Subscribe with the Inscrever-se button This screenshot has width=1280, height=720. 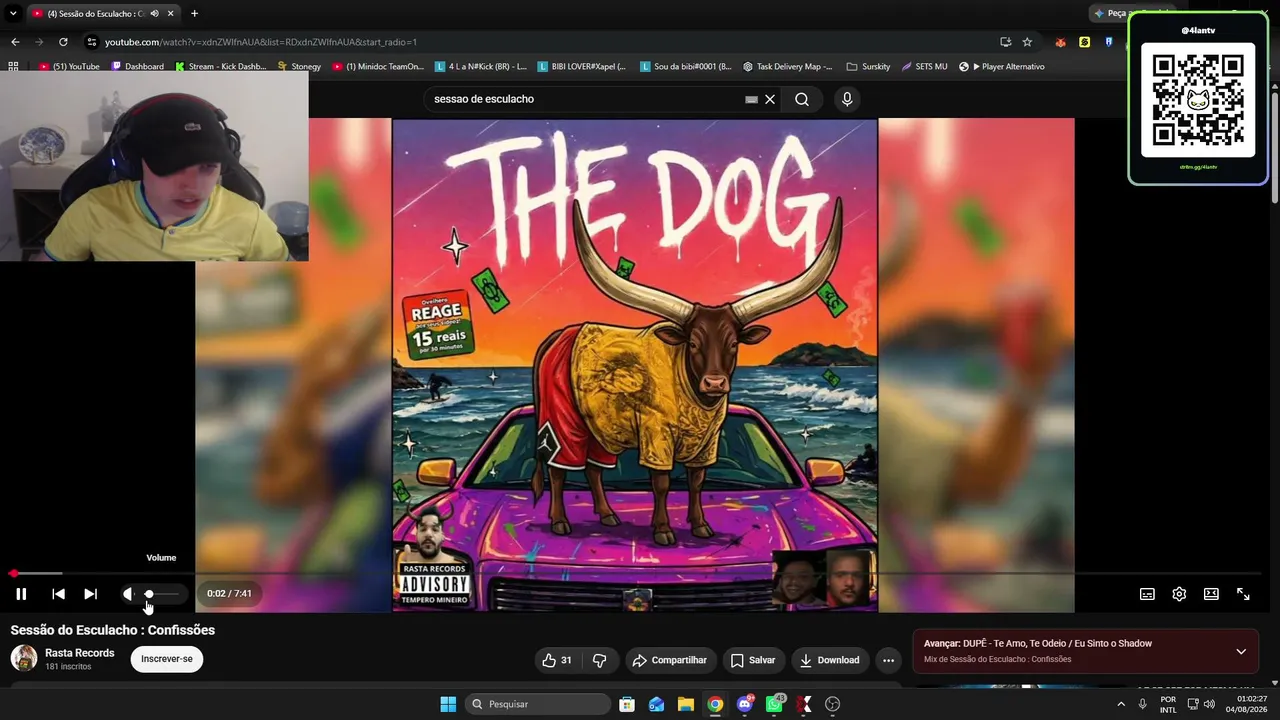(x=167, y=659)
